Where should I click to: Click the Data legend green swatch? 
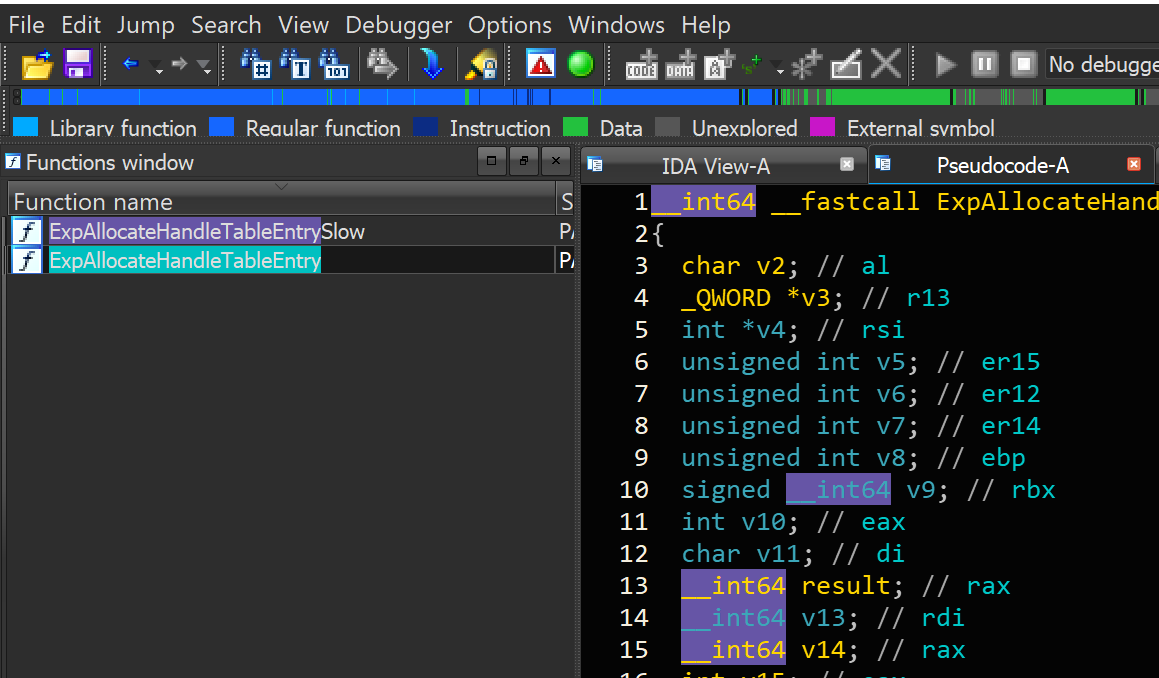575,127
